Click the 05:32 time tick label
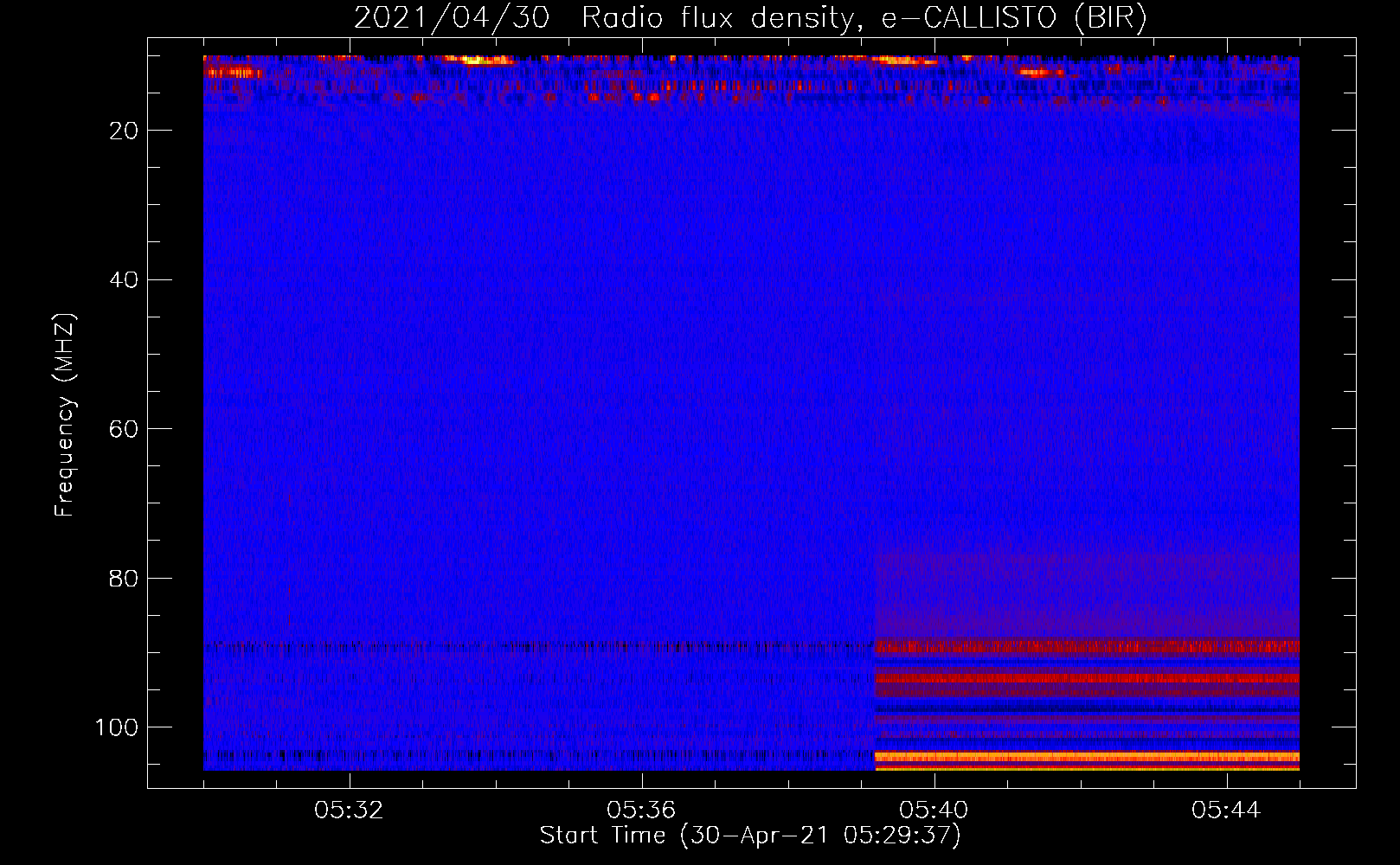This screenshot has width=1400, height=865. (349, 811)
